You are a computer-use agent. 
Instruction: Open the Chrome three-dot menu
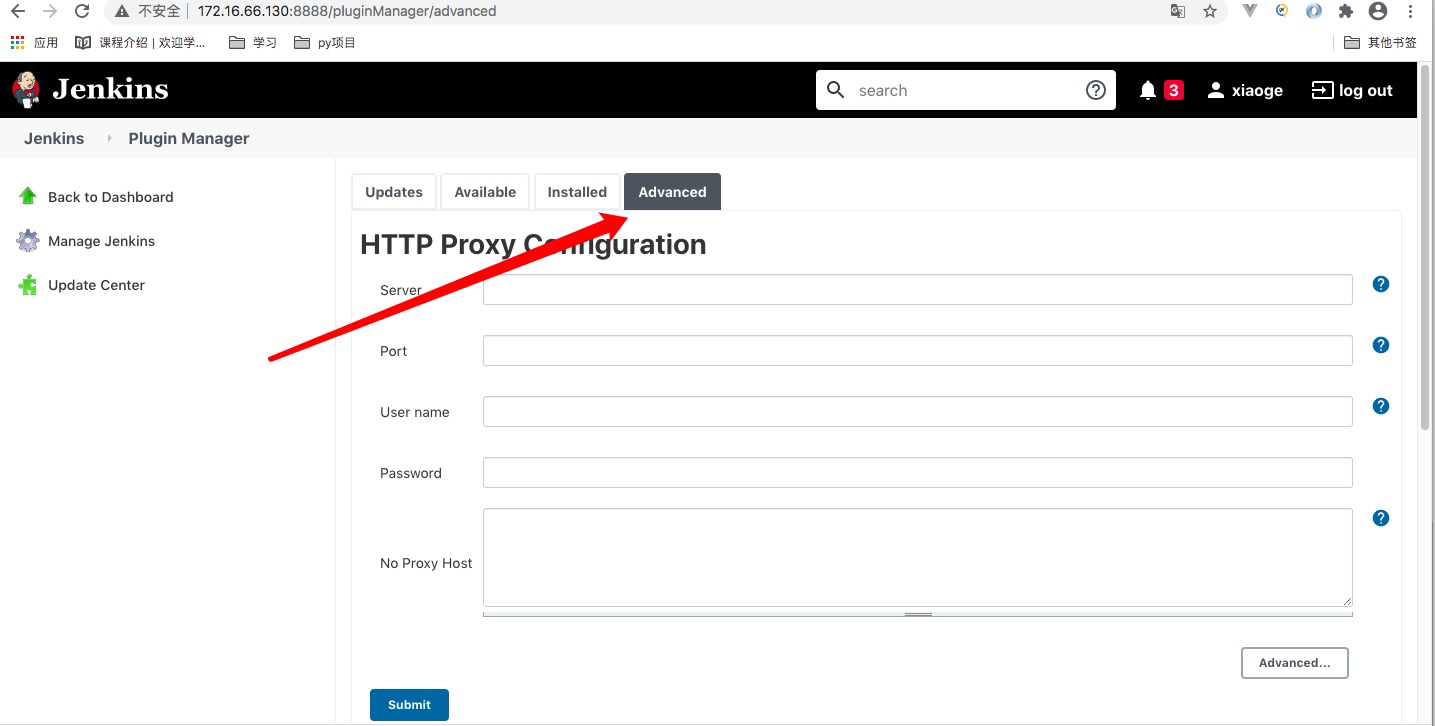[1411, 11]
